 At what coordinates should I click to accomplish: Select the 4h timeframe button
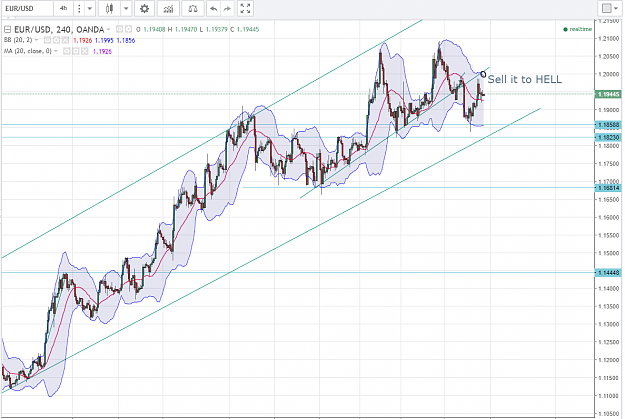[63, 8]
